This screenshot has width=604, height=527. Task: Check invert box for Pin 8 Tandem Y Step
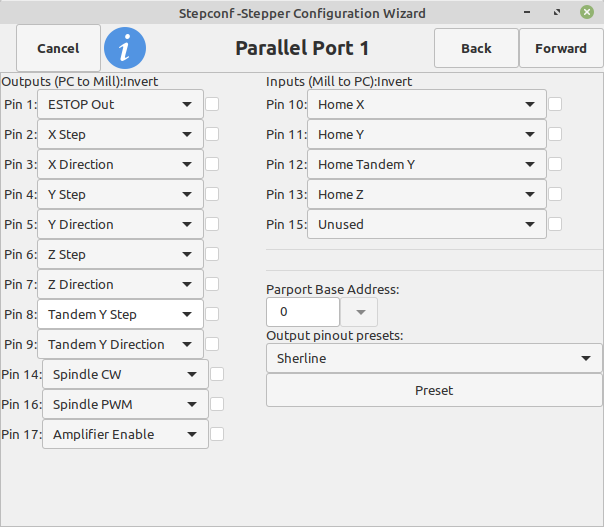[212, 314]
